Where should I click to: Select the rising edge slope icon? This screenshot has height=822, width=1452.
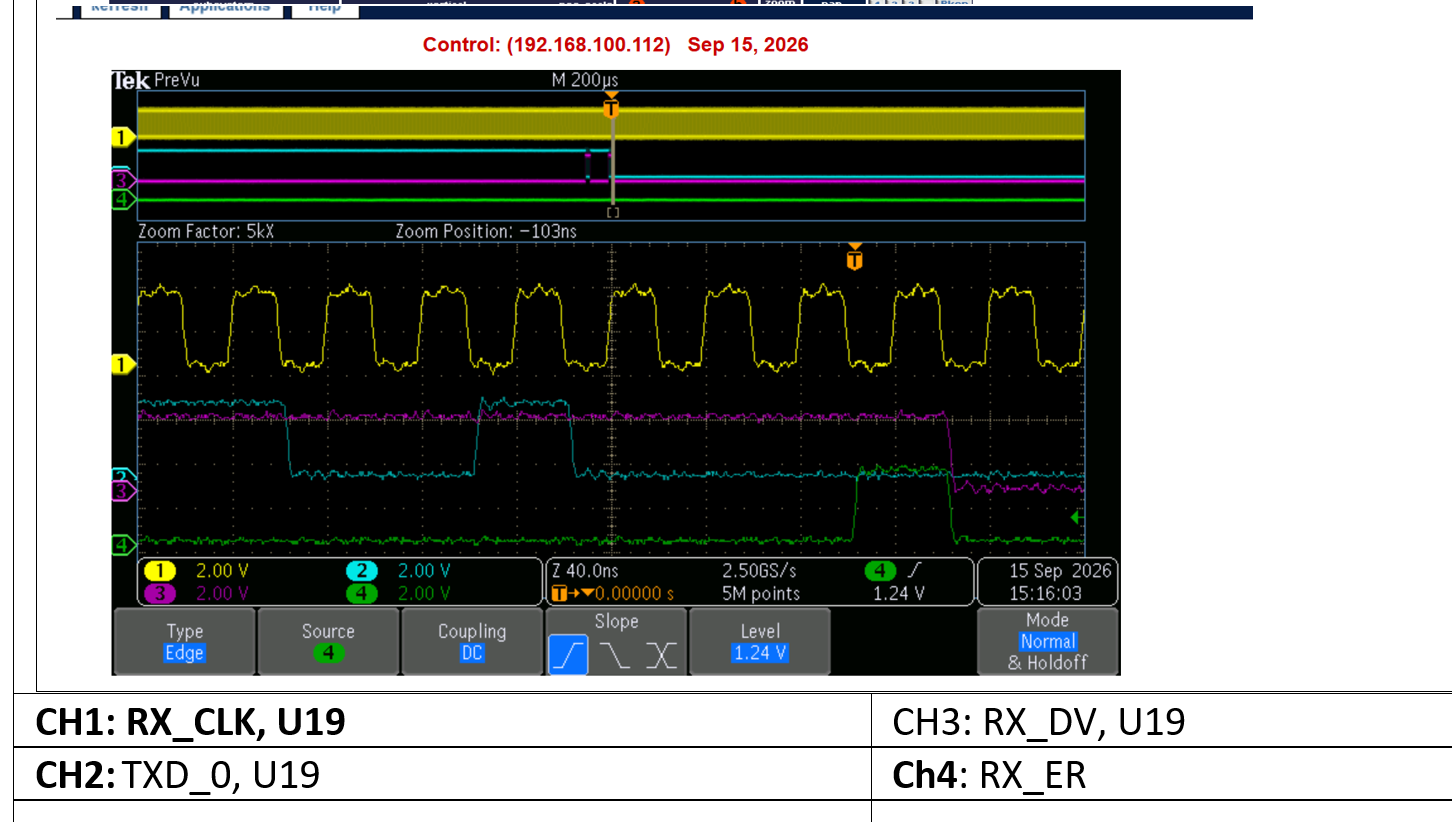pyautogui.click(x=568, y=655)
